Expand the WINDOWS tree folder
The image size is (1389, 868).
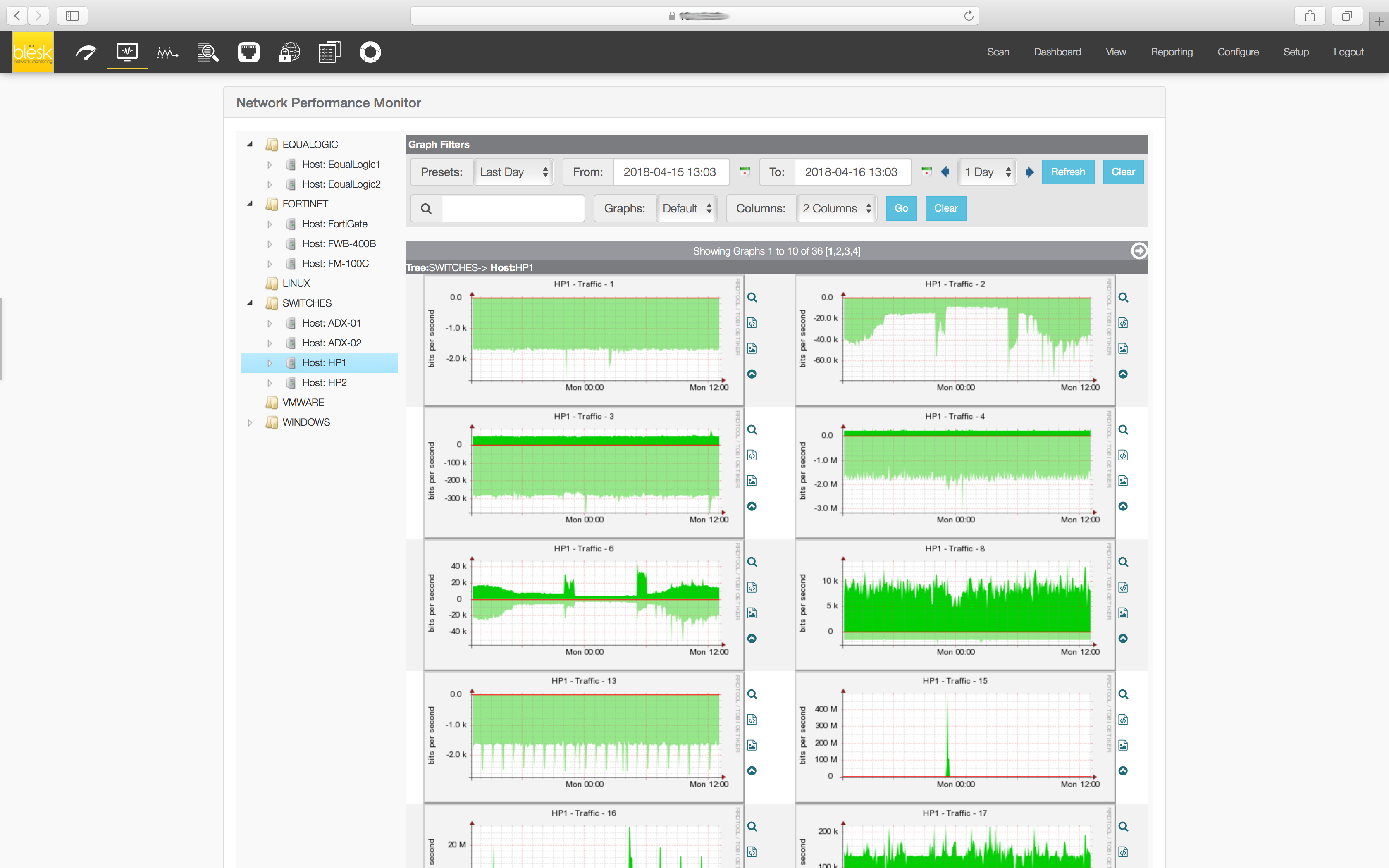250,422
